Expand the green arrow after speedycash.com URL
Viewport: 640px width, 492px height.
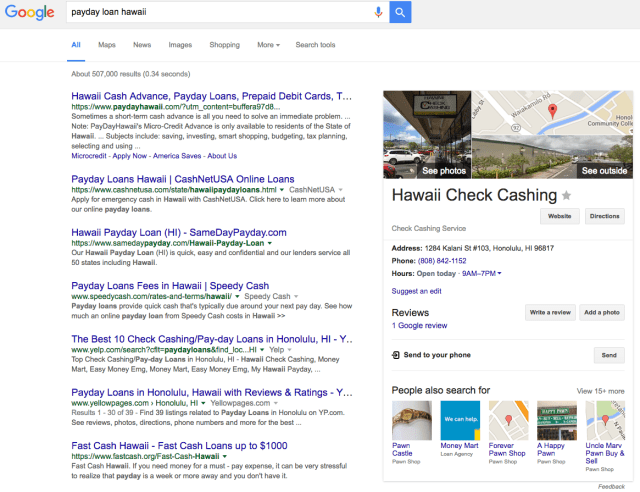[237, 296]
